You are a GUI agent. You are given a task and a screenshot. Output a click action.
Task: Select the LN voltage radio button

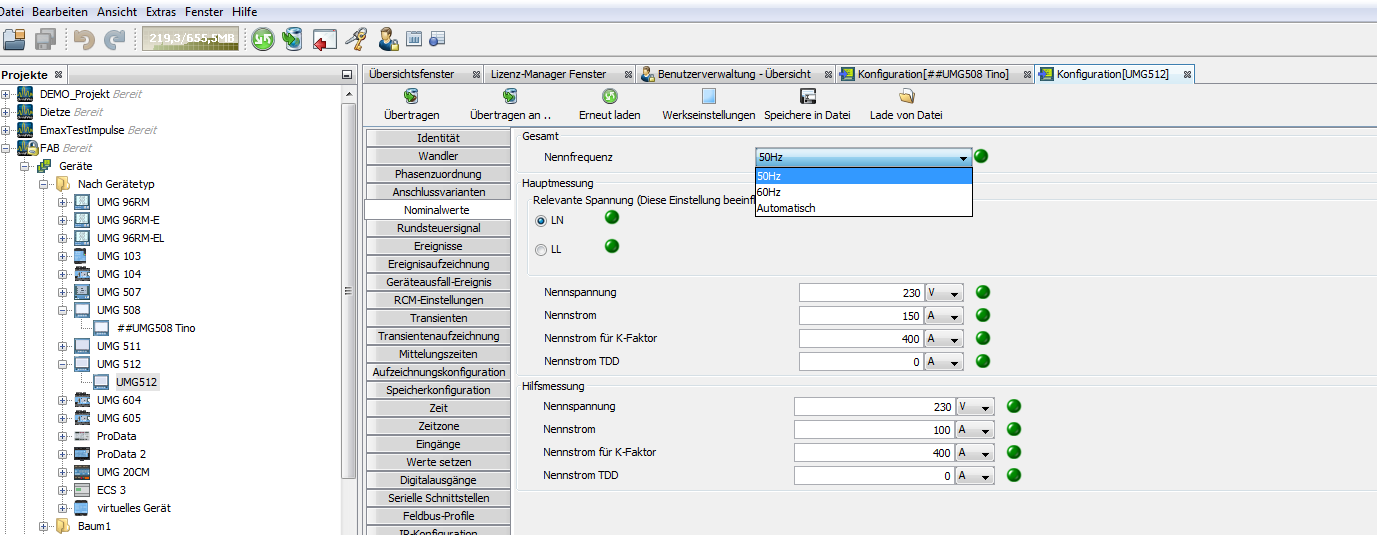[542, 220]
